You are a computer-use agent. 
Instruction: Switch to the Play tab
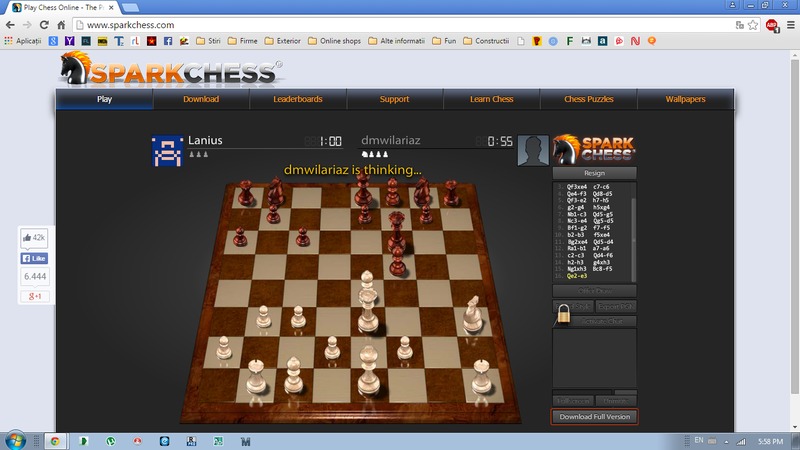coord(105,99)
